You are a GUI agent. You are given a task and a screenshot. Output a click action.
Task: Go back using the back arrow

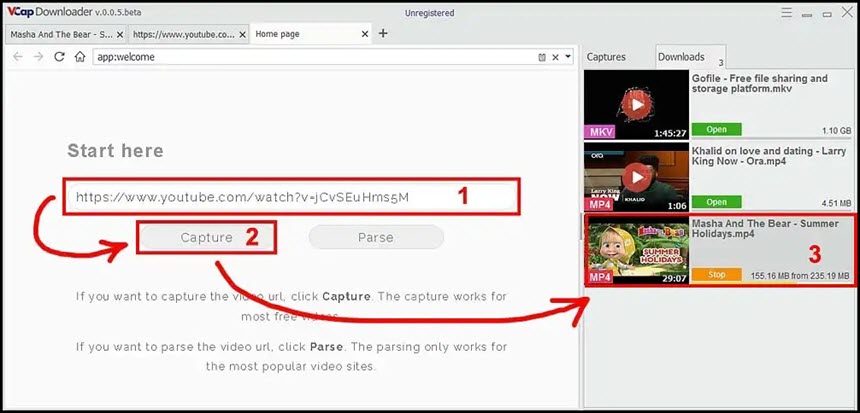point(18,56)
